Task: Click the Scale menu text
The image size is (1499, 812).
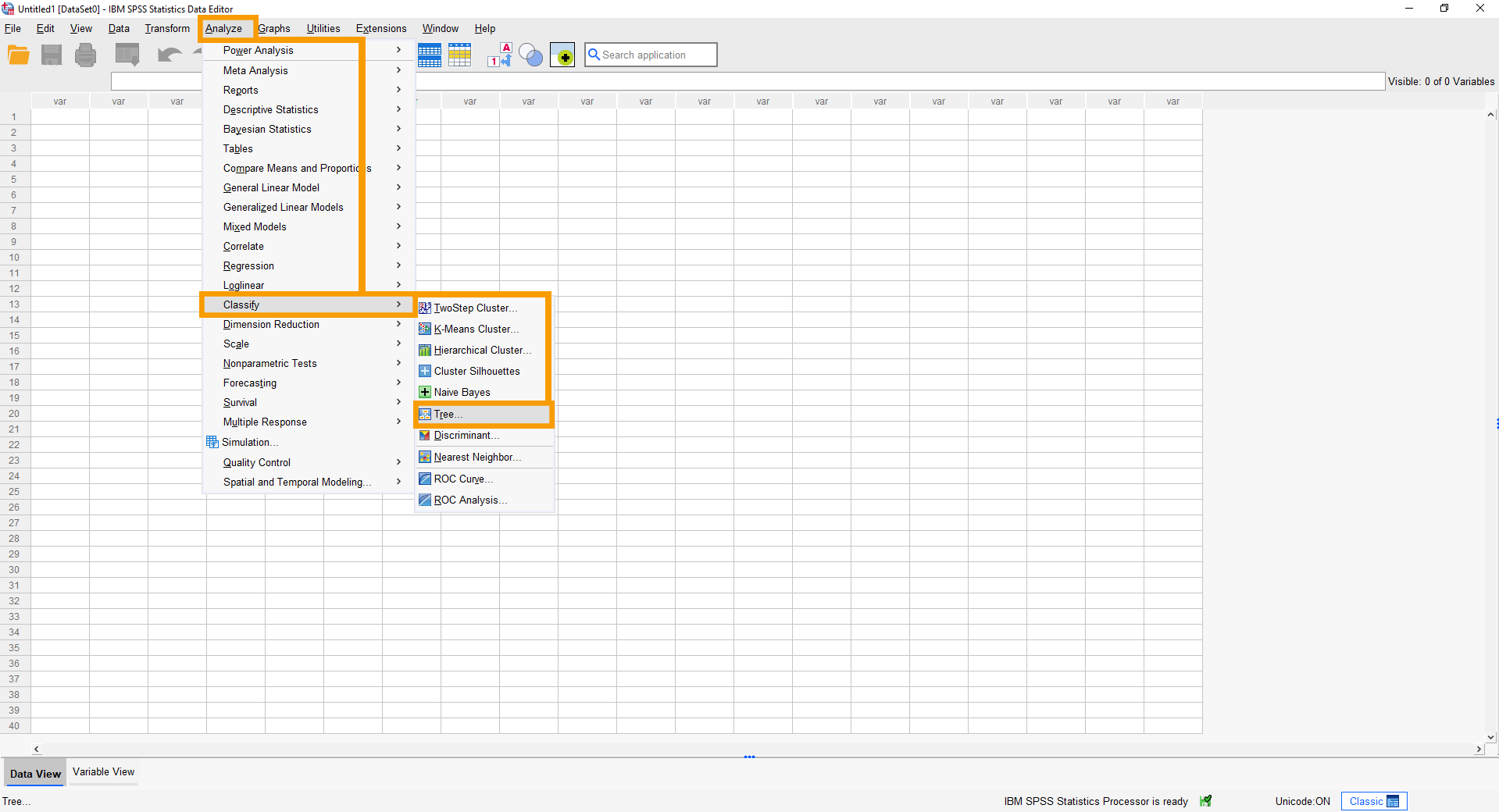Action: tap(236, 344)
